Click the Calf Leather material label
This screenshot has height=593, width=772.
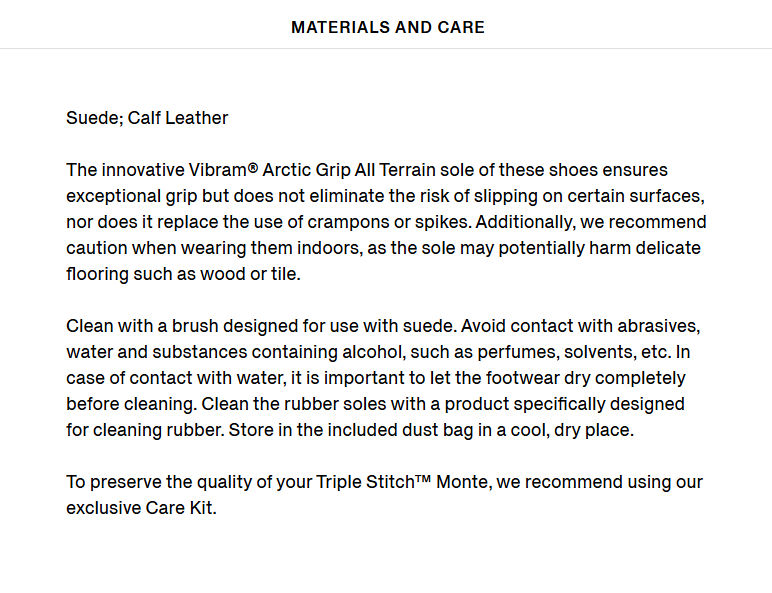(x=178, y=118)
